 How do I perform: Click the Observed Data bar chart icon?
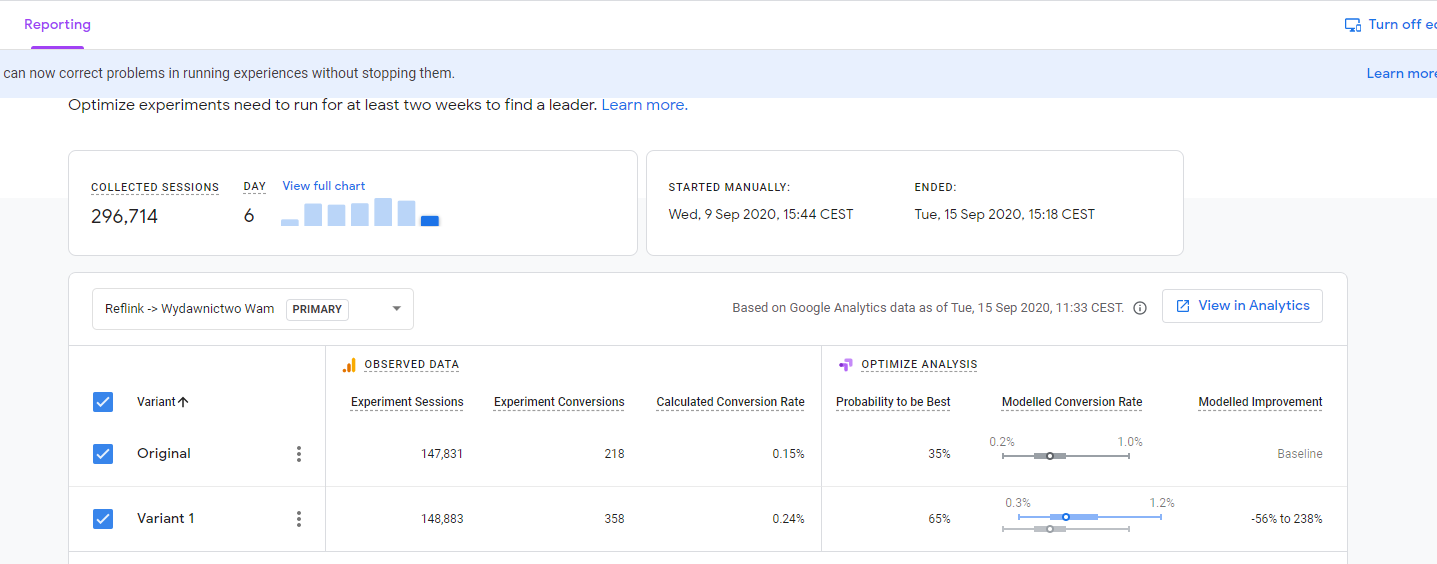coord(349,365)
